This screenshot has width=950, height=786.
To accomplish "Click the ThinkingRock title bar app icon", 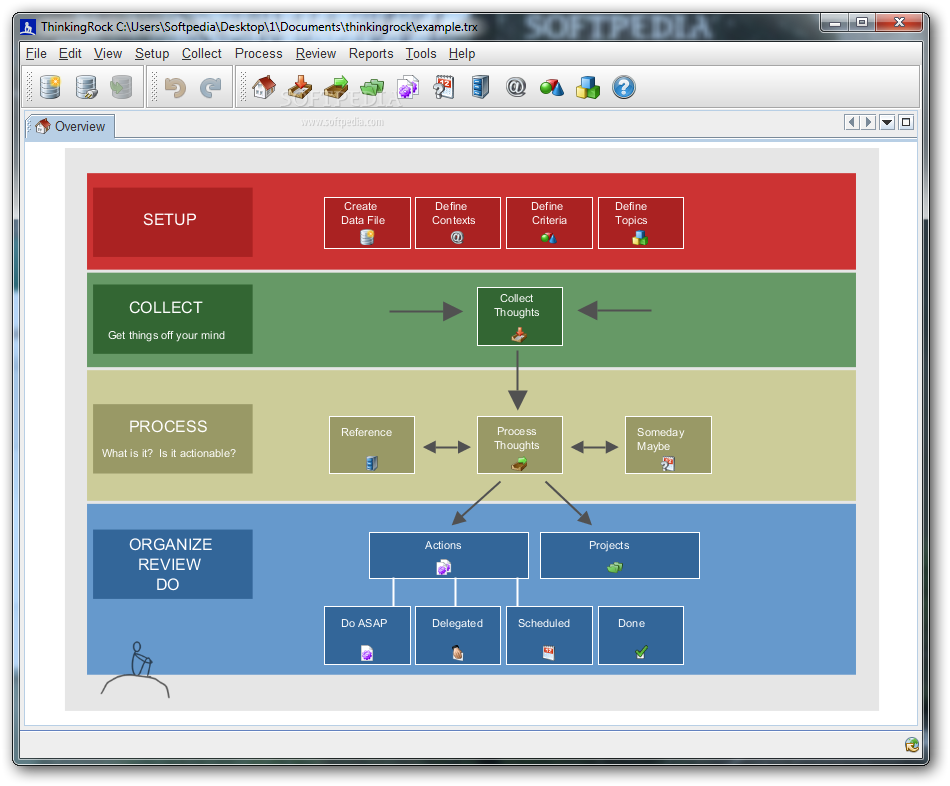I will click(x=27, y=27).
